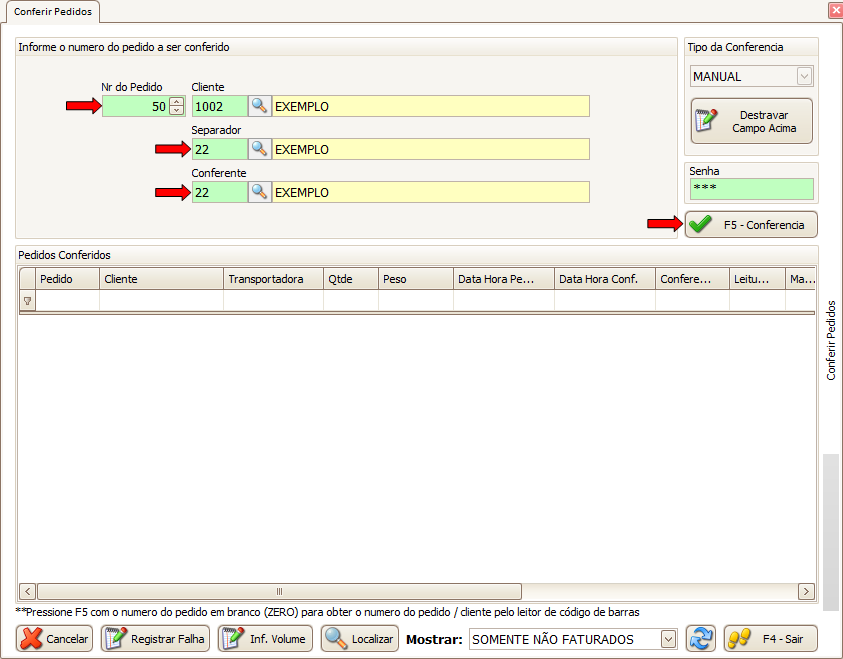The width and height of the screenshot is (843, 659).
Task: Click the Cliente search magnifier icon
Action: (259, 106)
